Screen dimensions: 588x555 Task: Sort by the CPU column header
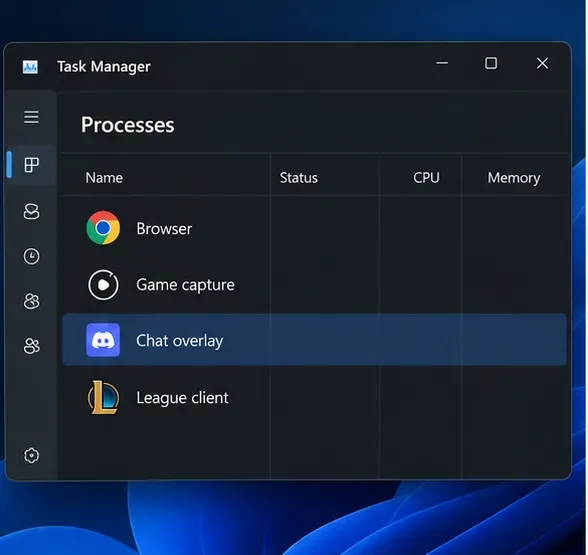426,178
